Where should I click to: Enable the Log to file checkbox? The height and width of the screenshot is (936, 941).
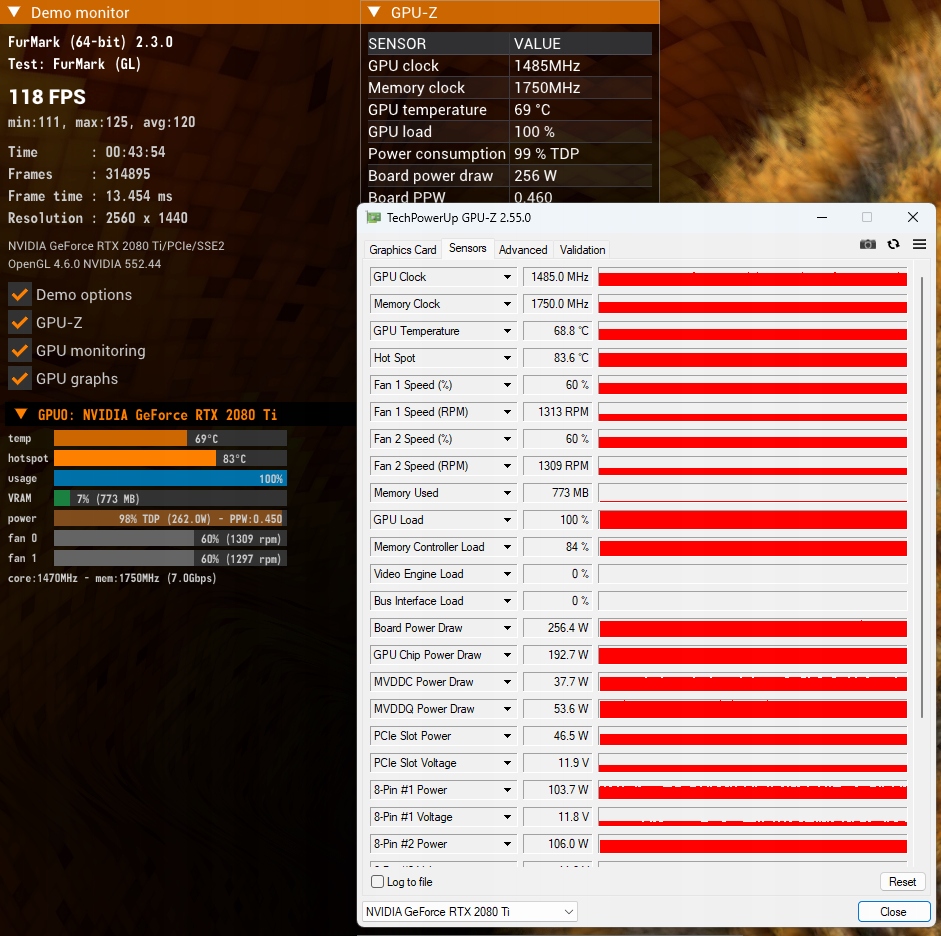click(377, 881)
